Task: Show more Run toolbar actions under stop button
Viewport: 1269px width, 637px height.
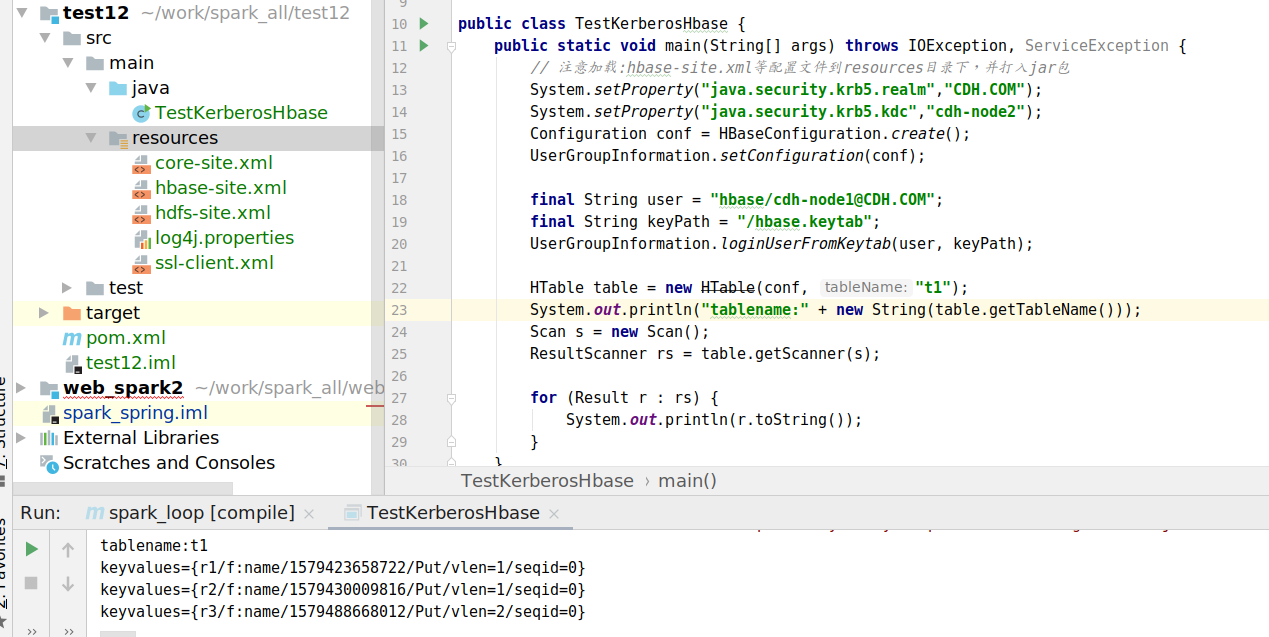Action: (x=31, y=630)
